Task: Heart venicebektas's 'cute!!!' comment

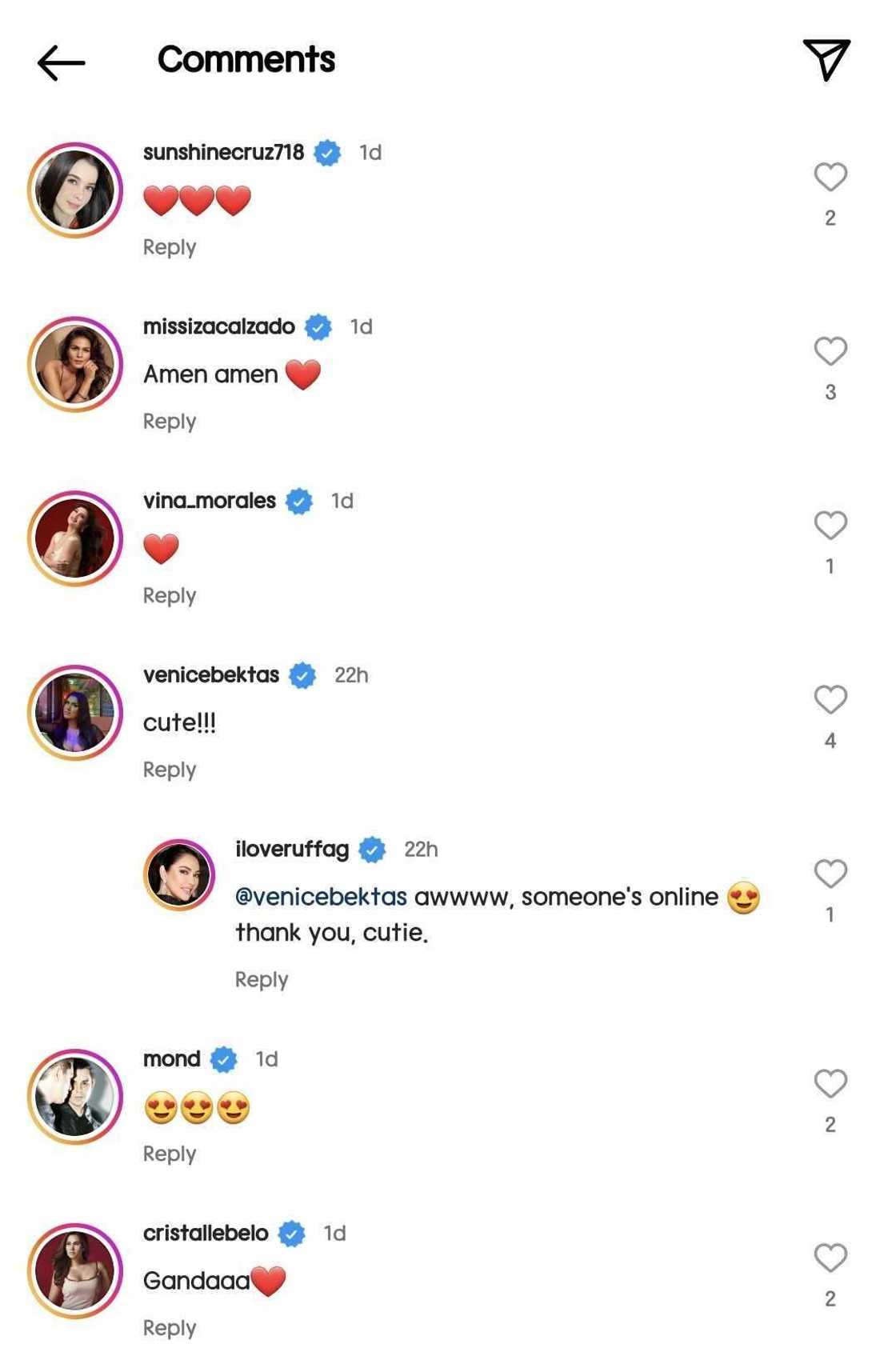Action: [830, 700]
